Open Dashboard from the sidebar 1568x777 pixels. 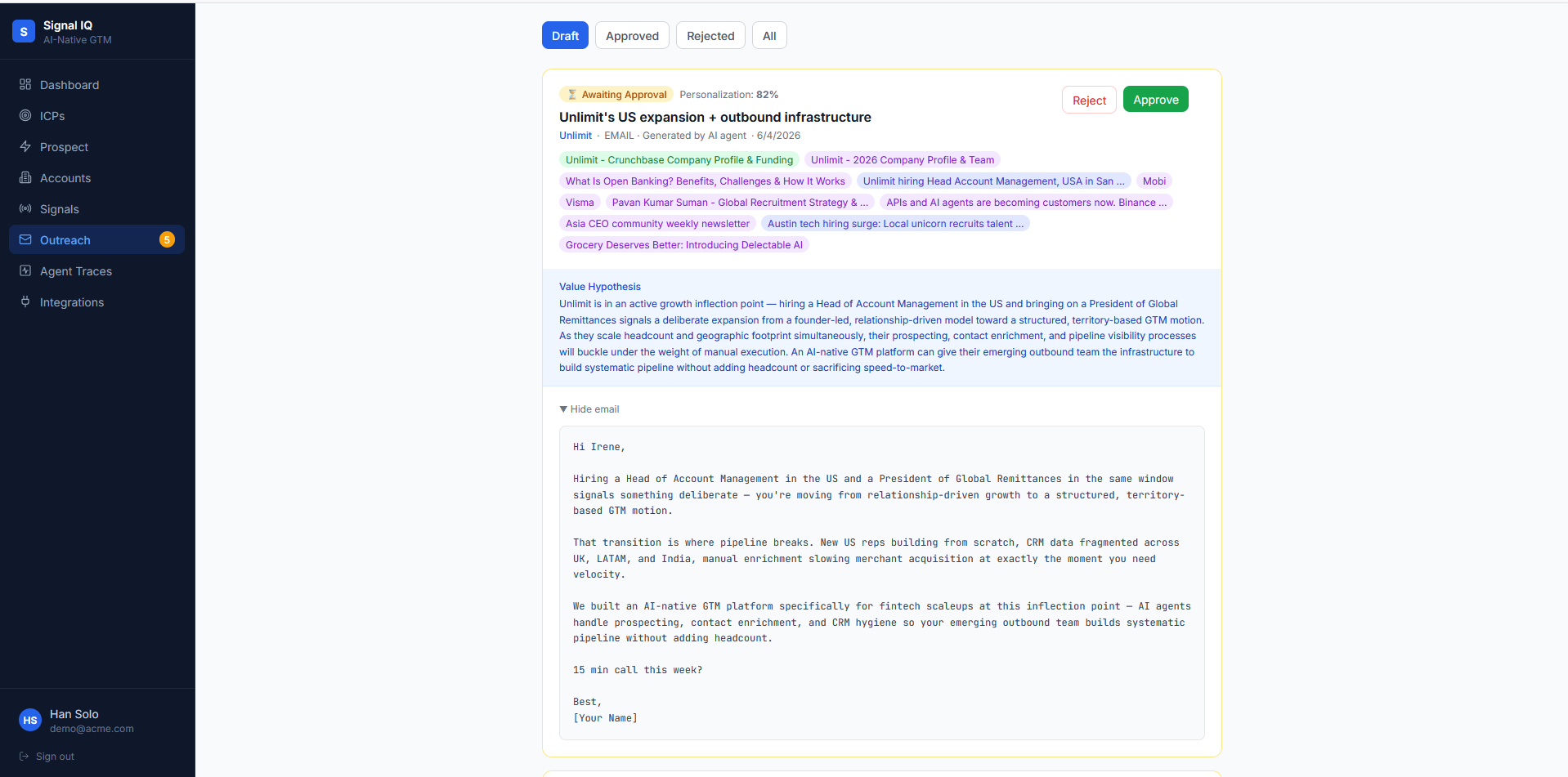[x=96, y=85]
